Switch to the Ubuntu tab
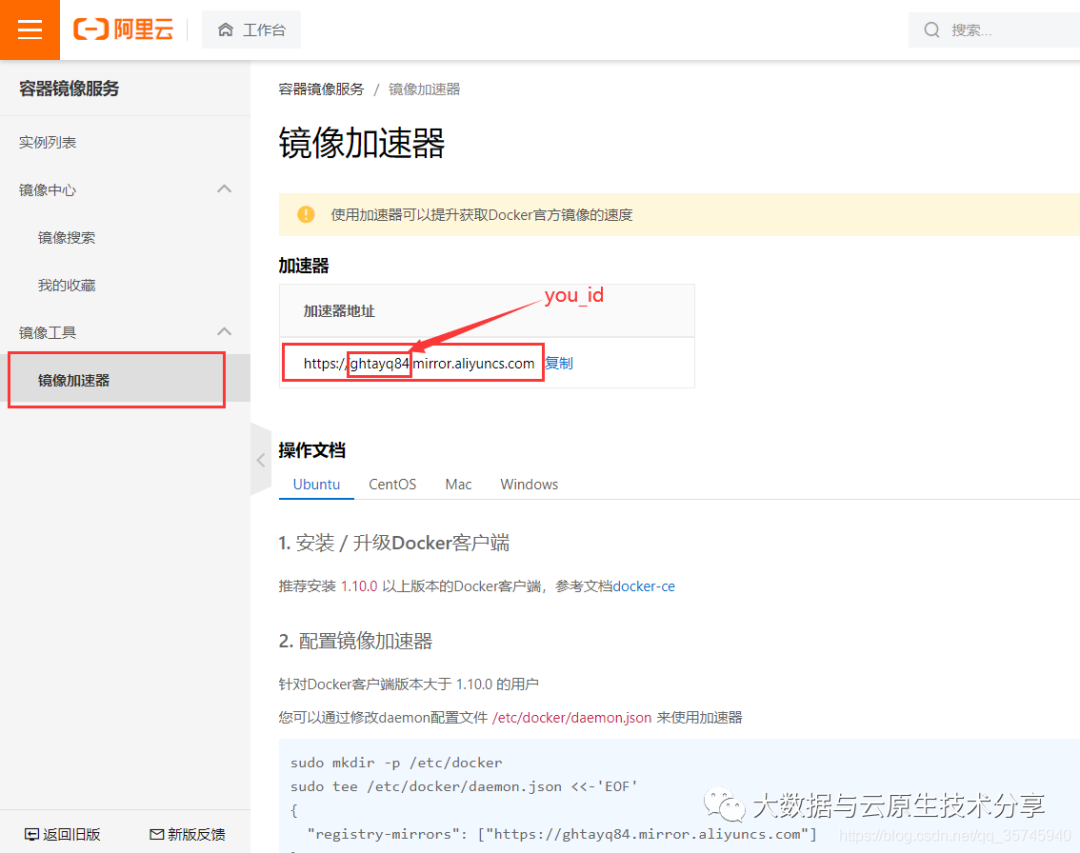The width and height of the screenshot is (1080, 853). (x=316, y=484)
